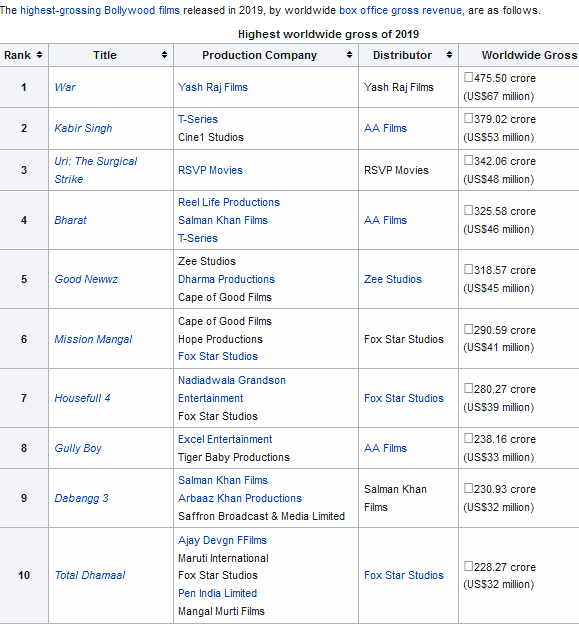Viewport: 579px width, 628px height.
Task: Click Zee Studios text in Good Newwz production cell
Action: [x=207, y=261]
